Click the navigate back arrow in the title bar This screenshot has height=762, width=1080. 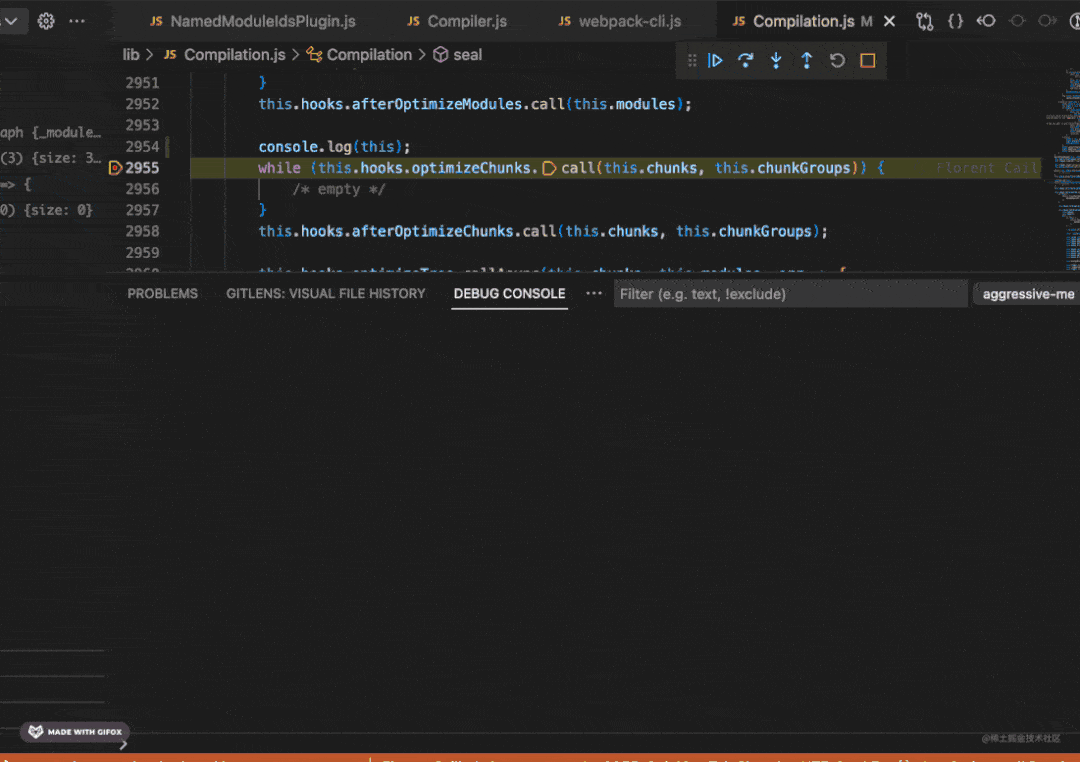click(986, 20)
